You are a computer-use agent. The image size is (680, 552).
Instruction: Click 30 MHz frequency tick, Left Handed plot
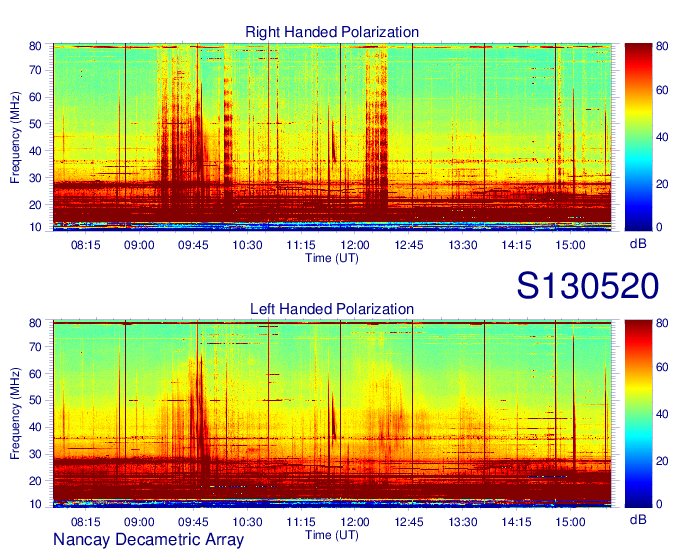pos(35,454)
